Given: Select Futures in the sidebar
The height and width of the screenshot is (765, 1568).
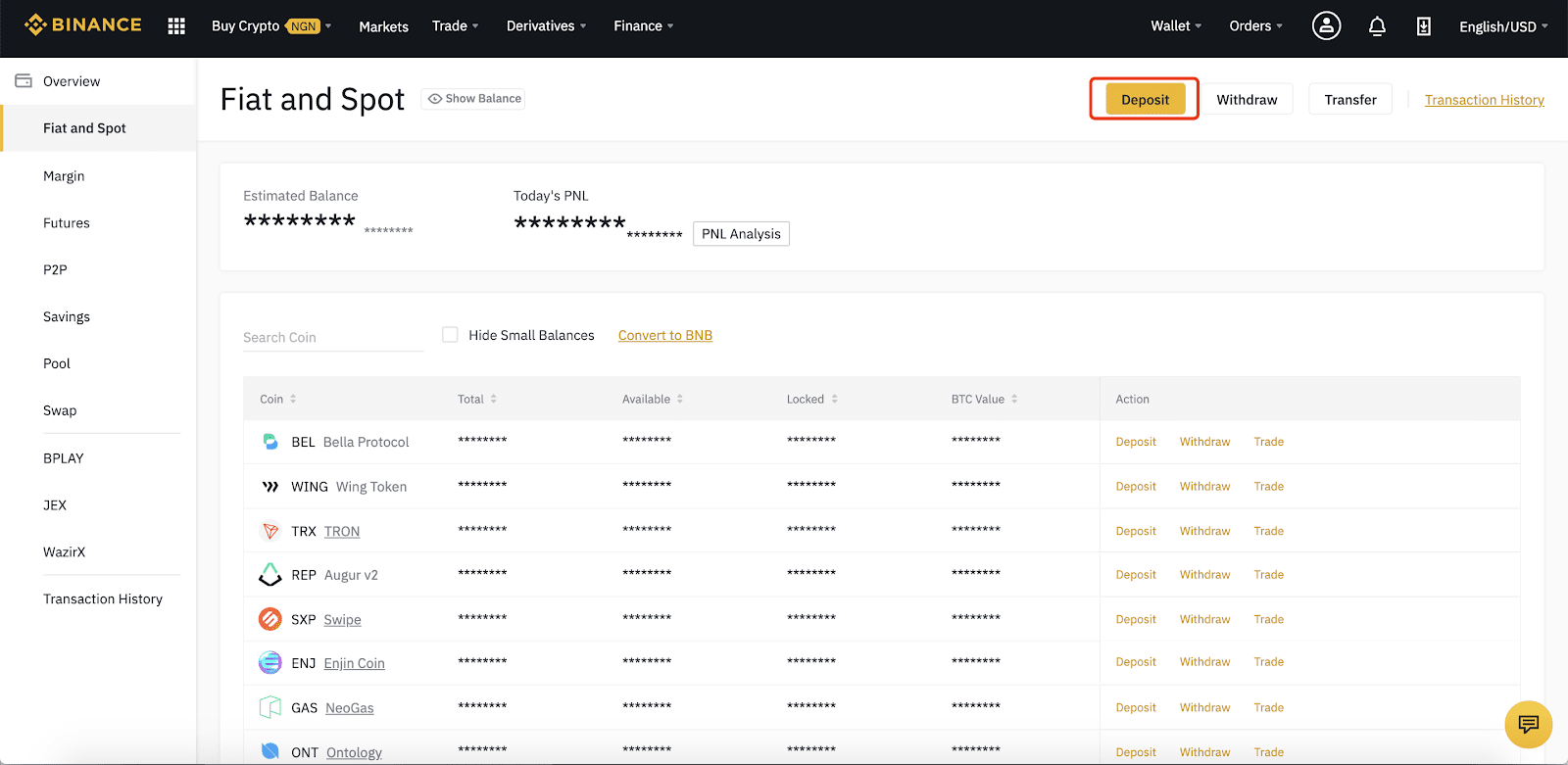Looking at the screenshot, I should point(67,223).
